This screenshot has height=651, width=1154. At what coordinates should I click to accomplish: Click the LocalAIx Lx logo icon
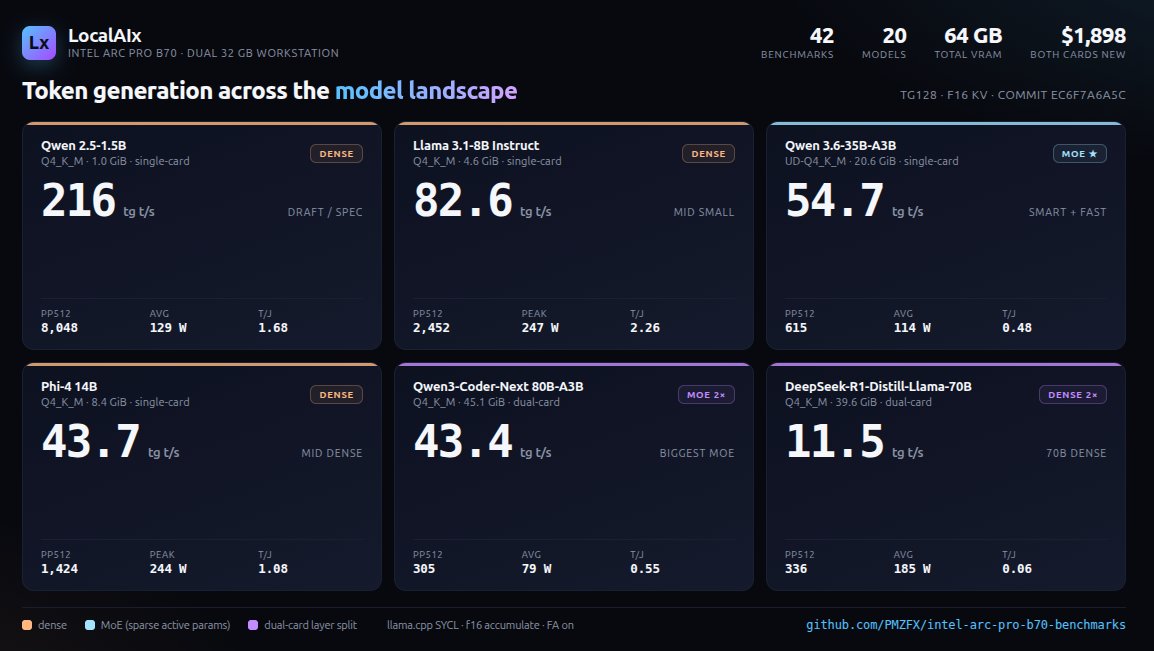pos(39,43)
